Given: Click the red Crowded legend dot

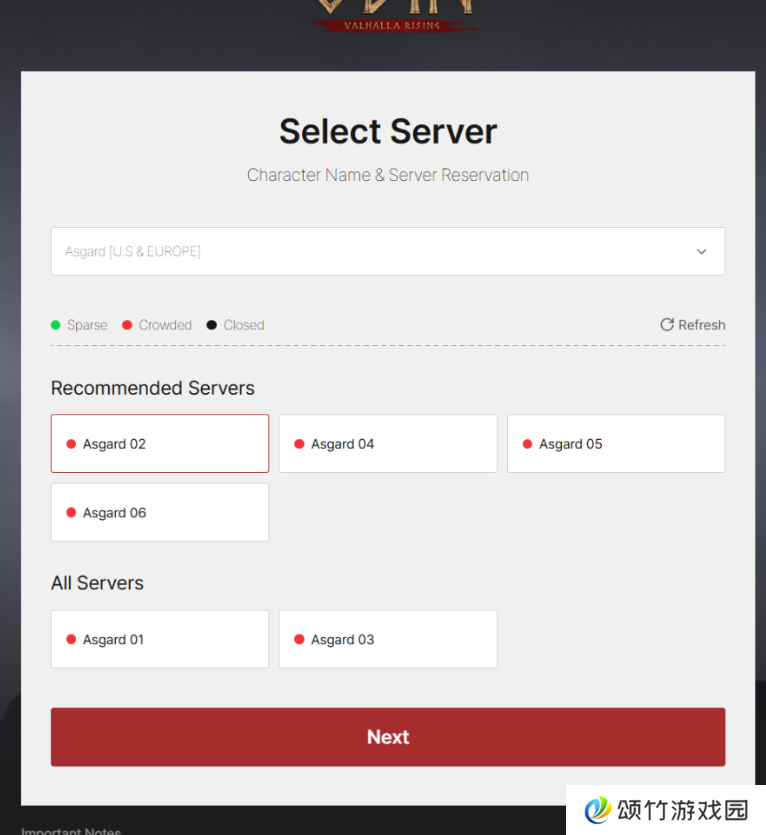Looking at the screenshot, I should coord(127,325).
